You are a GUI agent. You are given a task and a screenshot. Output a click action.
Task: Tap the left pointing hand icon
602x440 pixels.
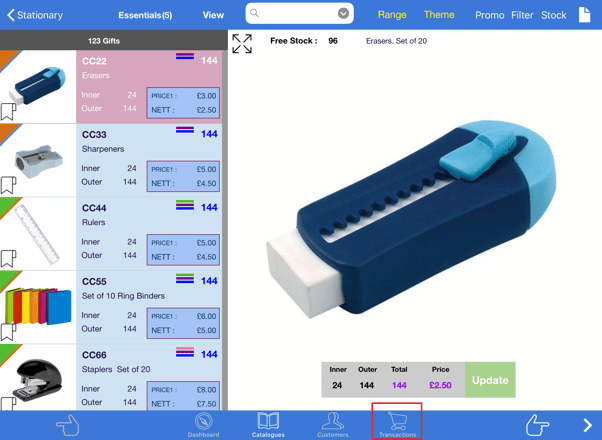tap(67, 425)
